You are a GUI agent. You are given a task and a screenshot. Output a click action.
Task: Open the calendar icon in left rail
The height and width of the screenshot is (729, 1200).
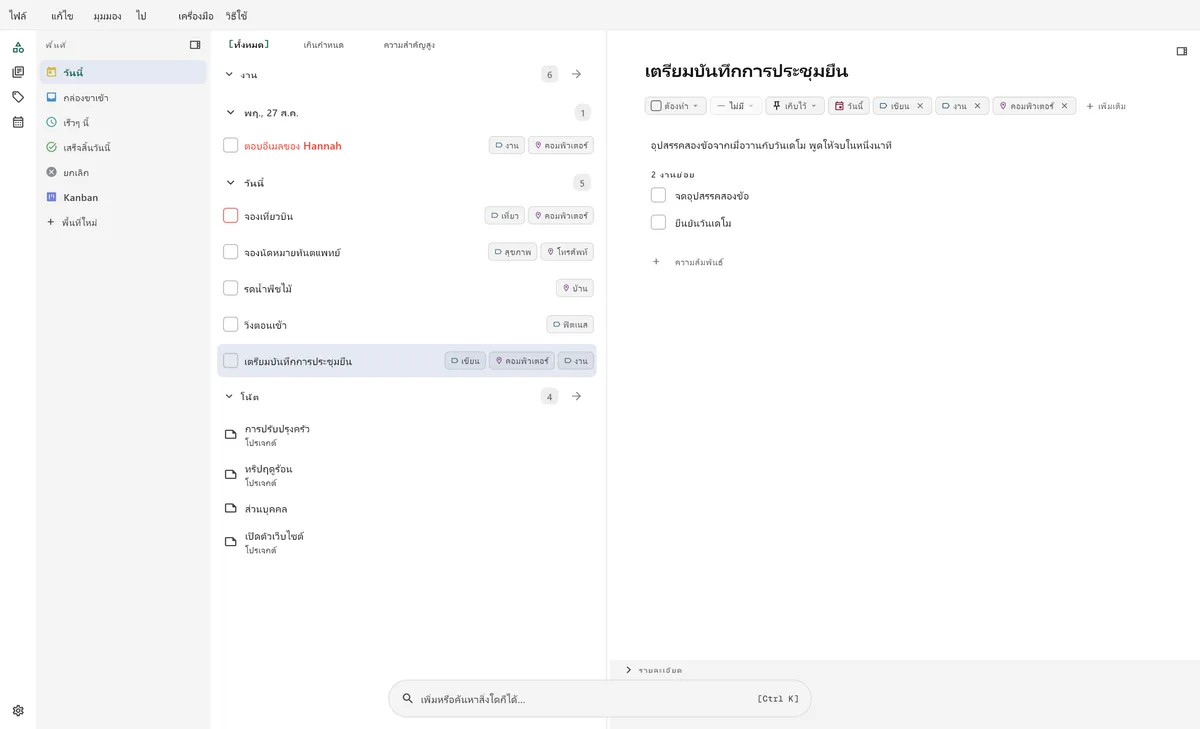pos(18,122)
